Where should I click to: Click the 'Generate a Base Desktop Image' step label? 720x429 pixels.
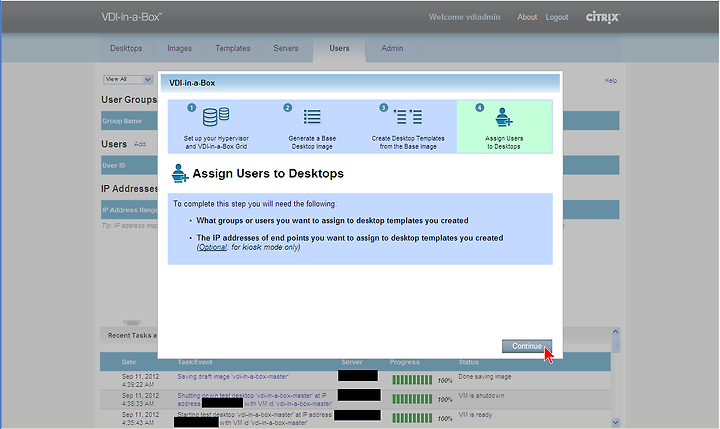[312, 142]
